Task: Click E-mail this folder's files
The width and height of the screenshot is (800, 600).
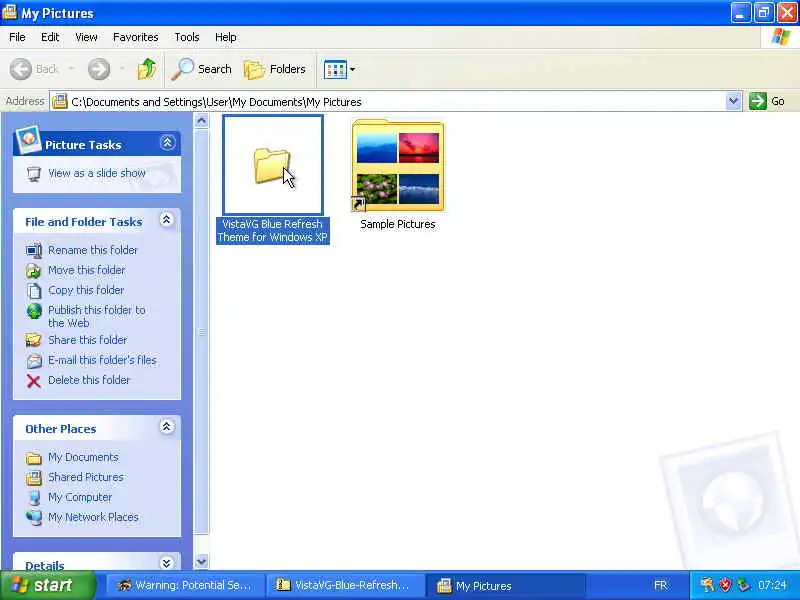Action: [102, 360]
